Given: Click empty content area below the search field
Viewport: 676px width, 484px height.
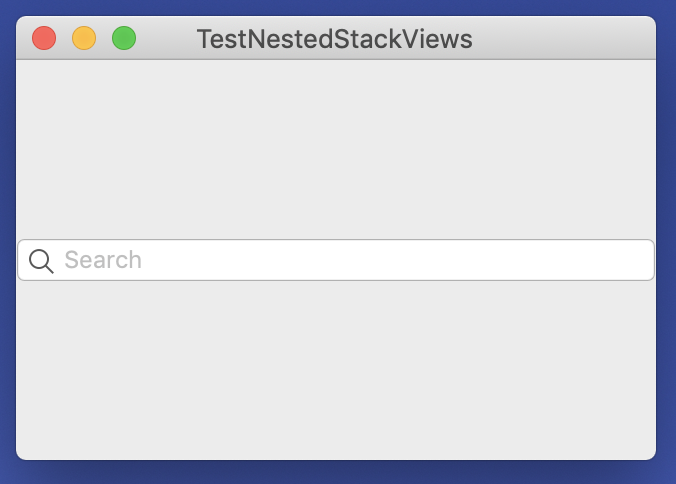Looking at the screenshot, I should 336,368.
